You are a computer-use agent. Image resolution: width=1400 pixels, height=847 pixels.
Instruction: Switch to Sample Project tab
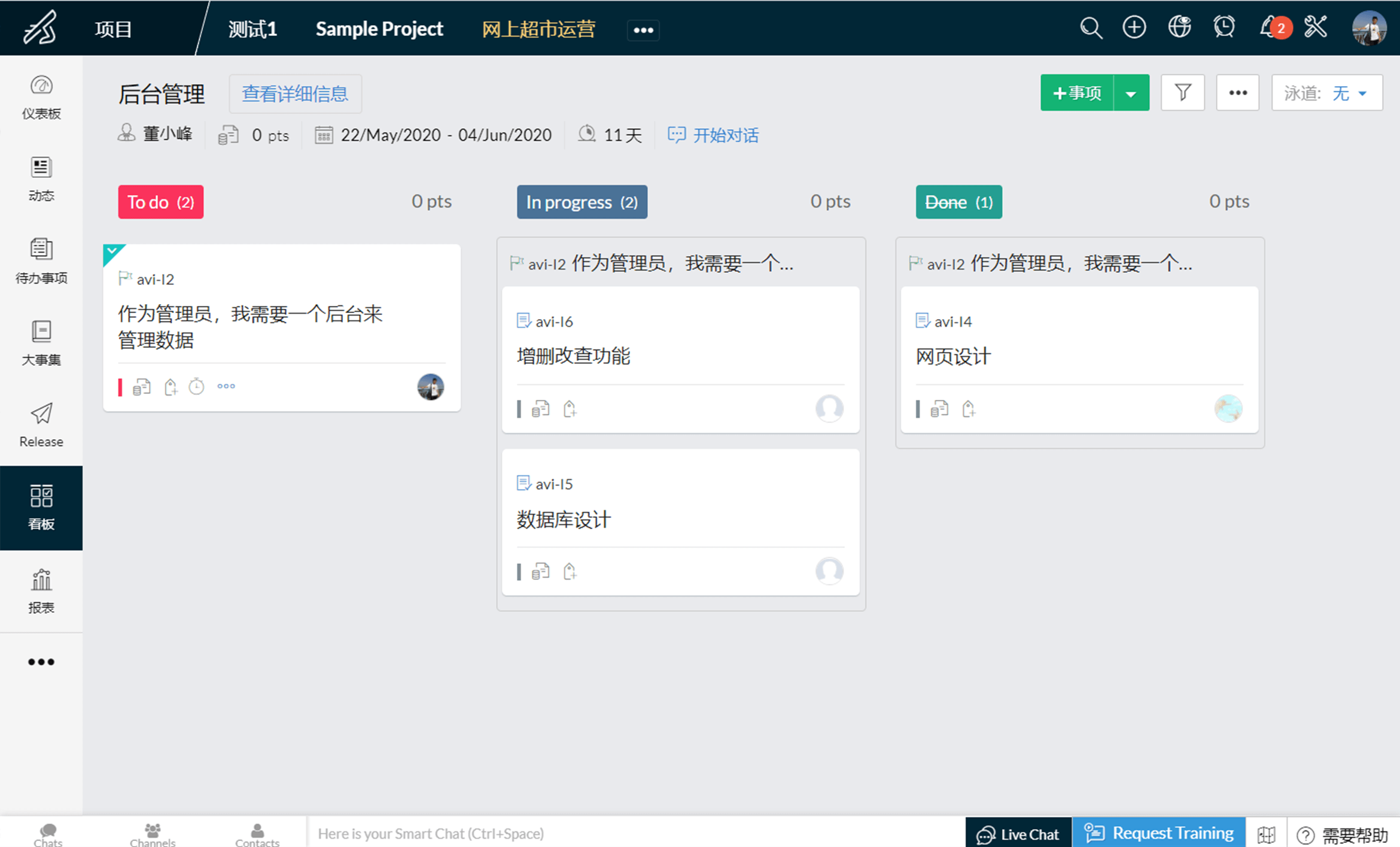(x=380, y=27)
